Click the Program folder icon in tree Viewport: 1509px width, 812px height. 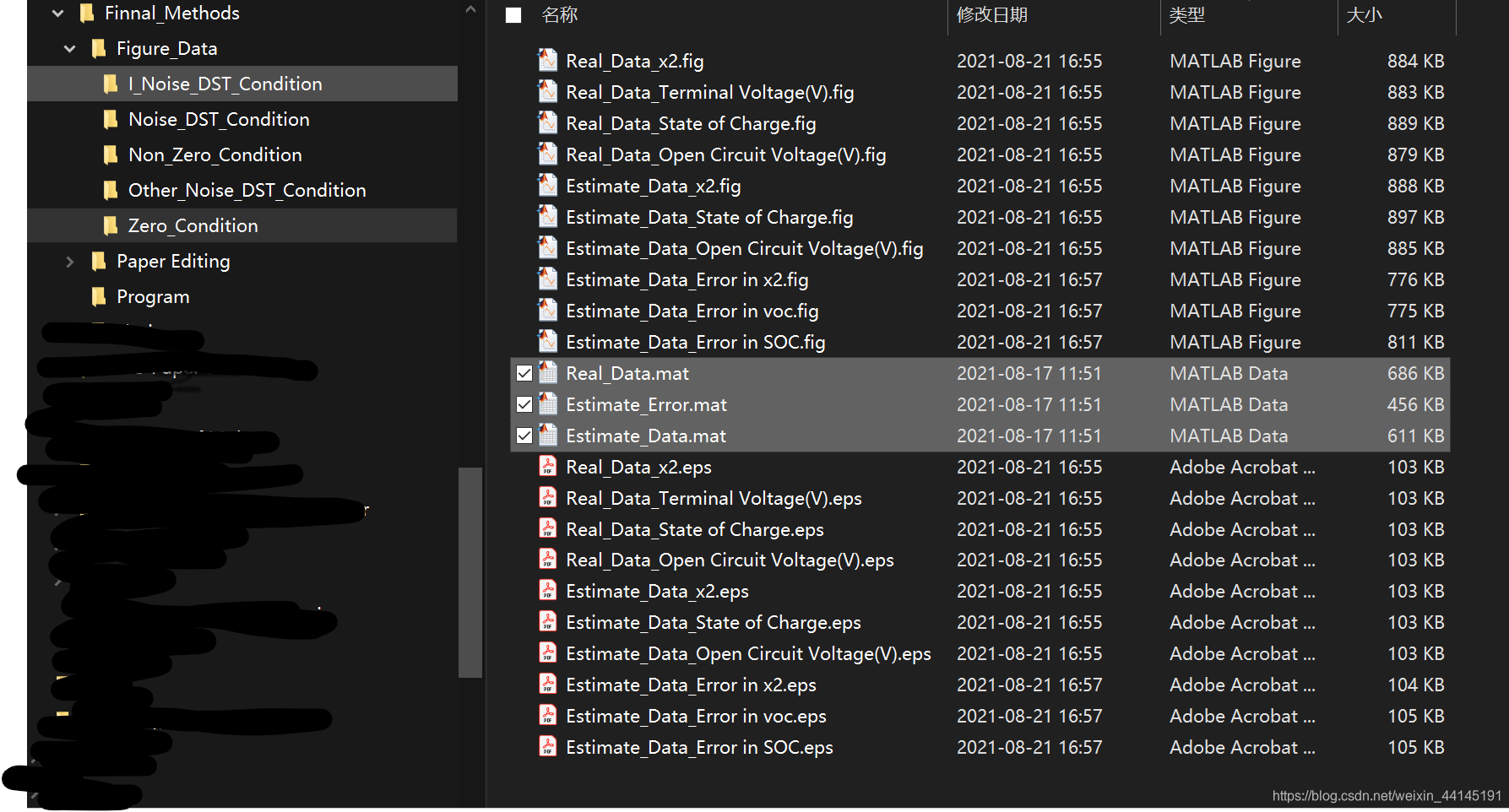99,296
